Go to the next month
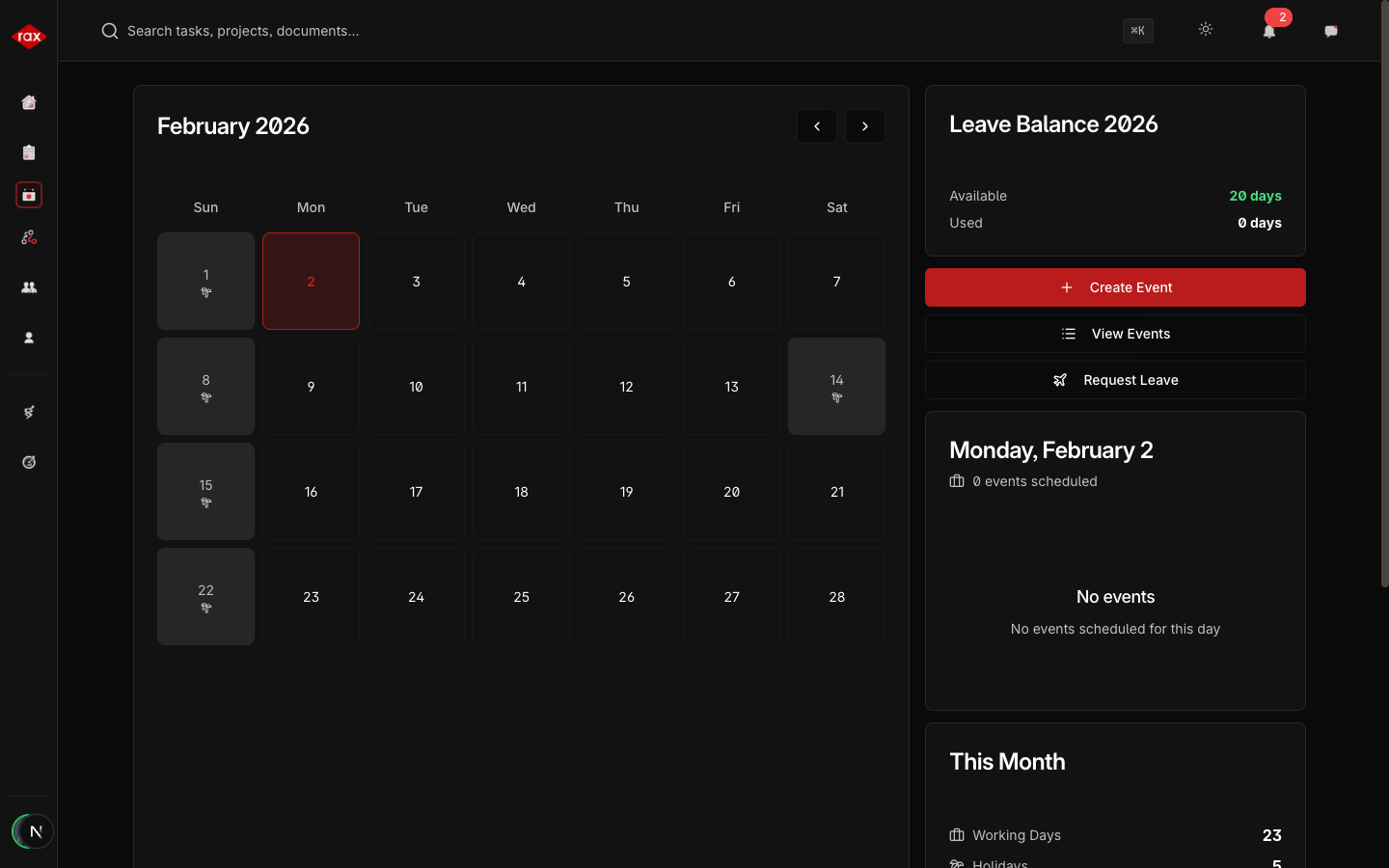The width and height of the screenshot is (1389, 868). [865, 126]
